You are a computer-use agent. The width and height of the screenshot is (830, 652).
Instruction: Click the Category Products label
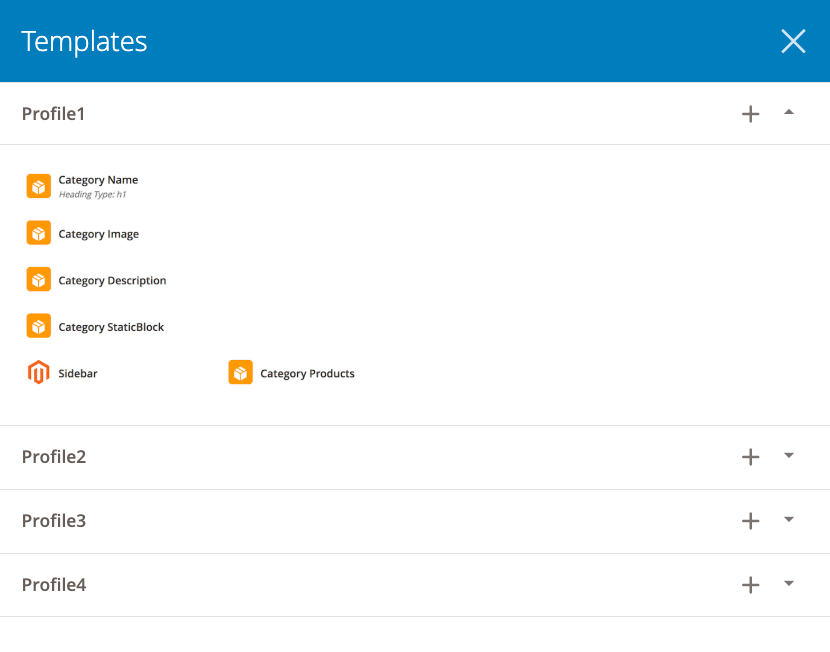click(307, 374)
